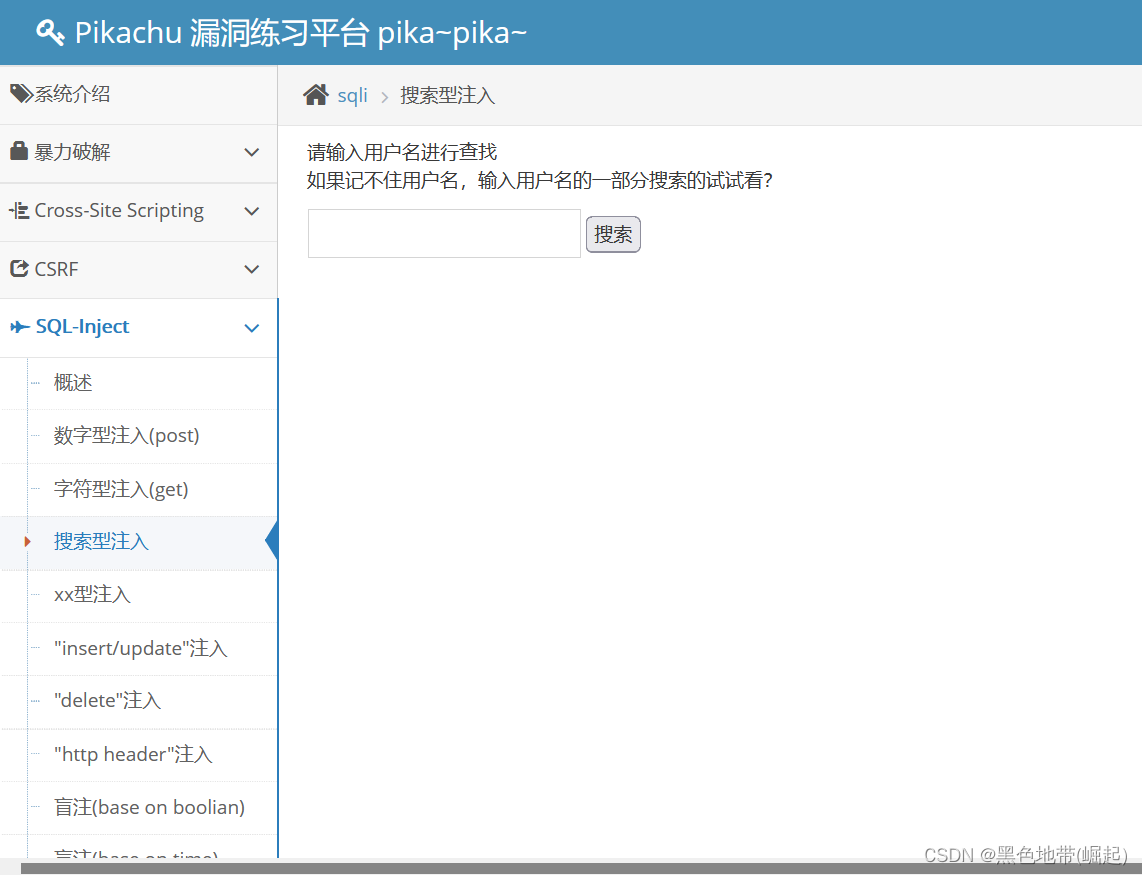Click the horizontal scrollbar at the bottom
Screen dimensions: 1142x875
pyautogui.click(x=581, y=868)
